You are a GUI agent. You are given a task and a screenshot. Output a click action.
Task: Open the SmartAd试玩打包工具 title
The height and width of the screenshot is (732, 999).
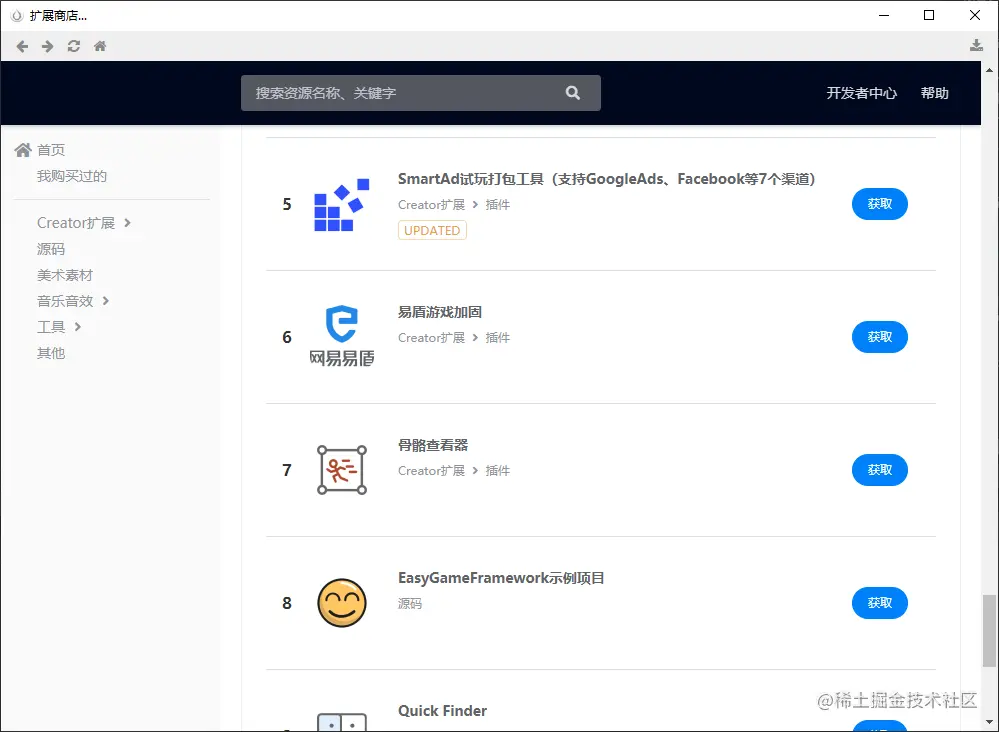tap(607, 179)
